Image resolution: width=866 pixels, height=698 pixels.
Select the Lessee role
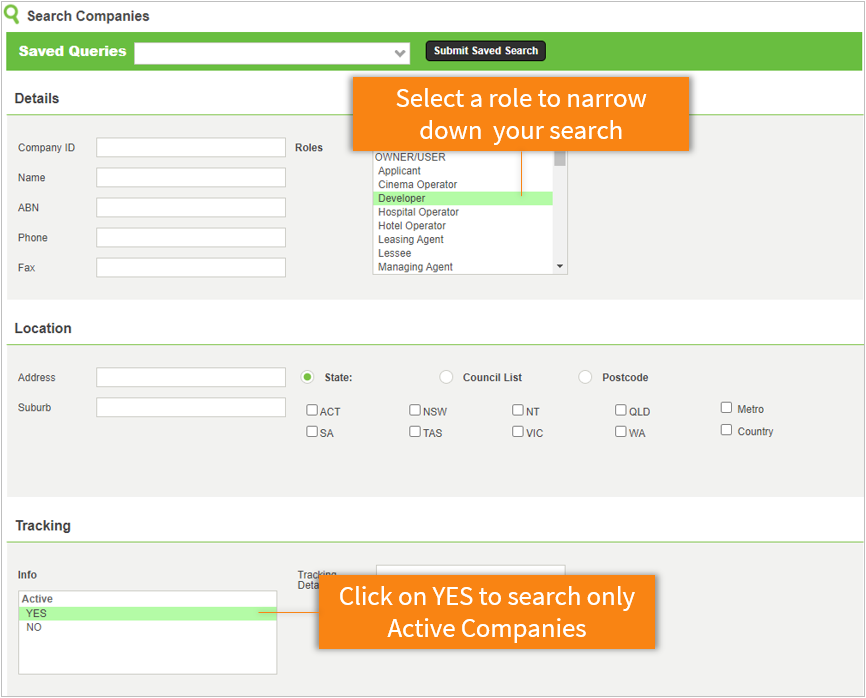tap(463, 253)
